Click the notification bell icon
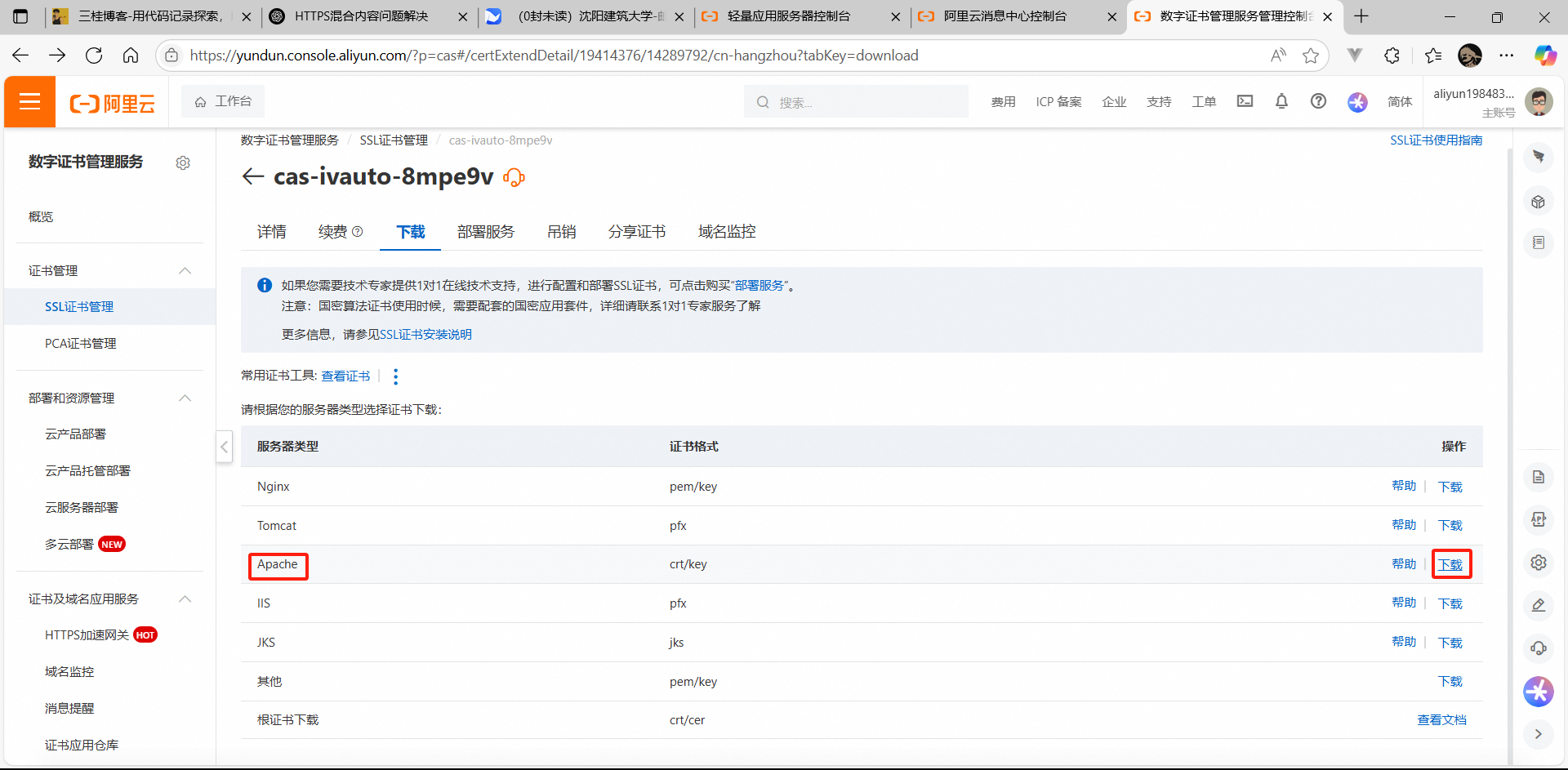 1281,101
